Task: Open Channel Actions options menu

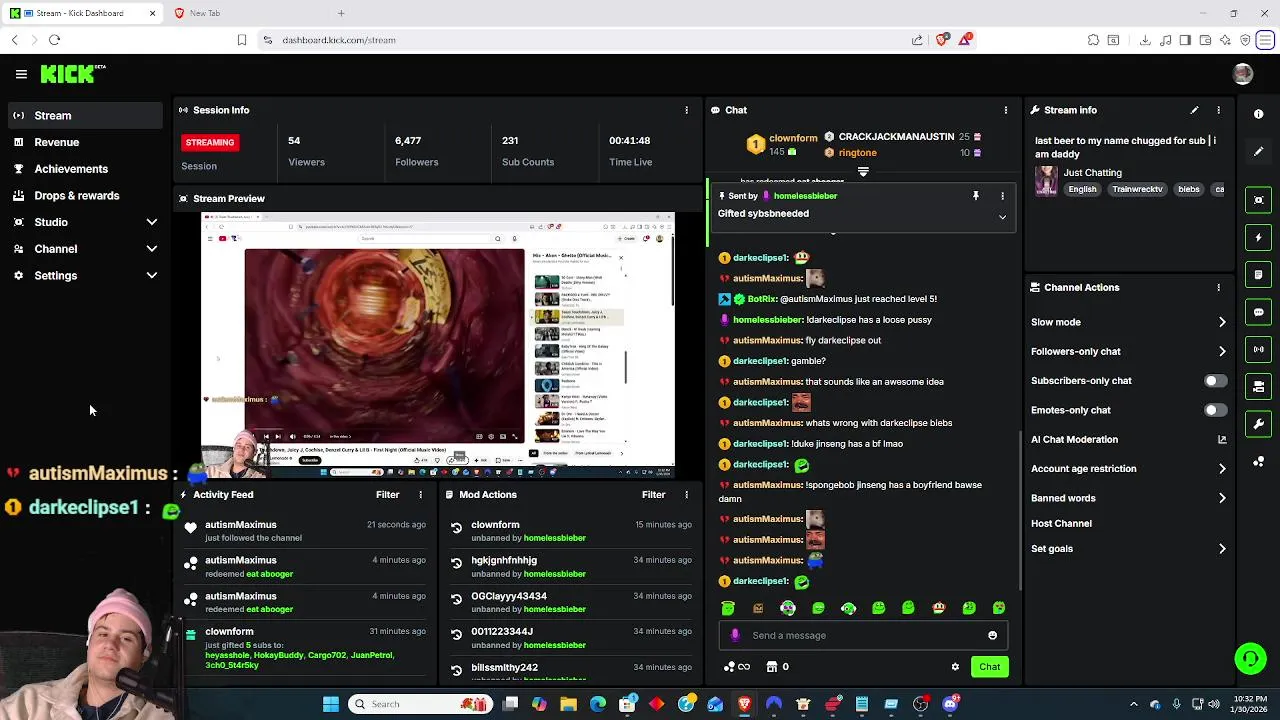Action: 1218,287
